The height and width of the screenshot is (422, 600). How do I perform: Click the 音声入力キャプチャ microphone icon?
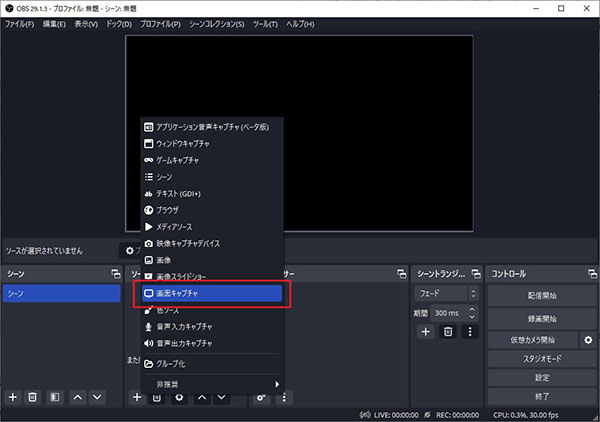point(148,327)
